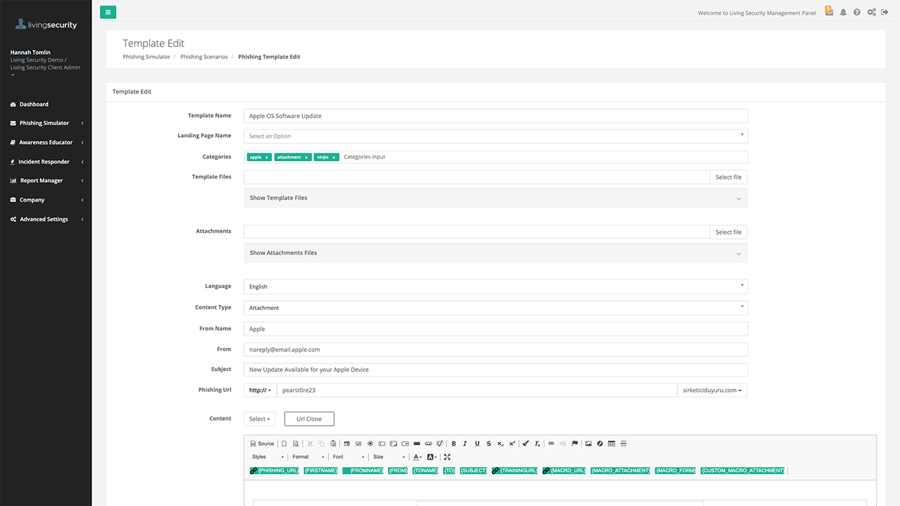The height and width of the screenshot is (506, 900).
Task: Click the Paste clipboard icon
Action: [333, 443]
